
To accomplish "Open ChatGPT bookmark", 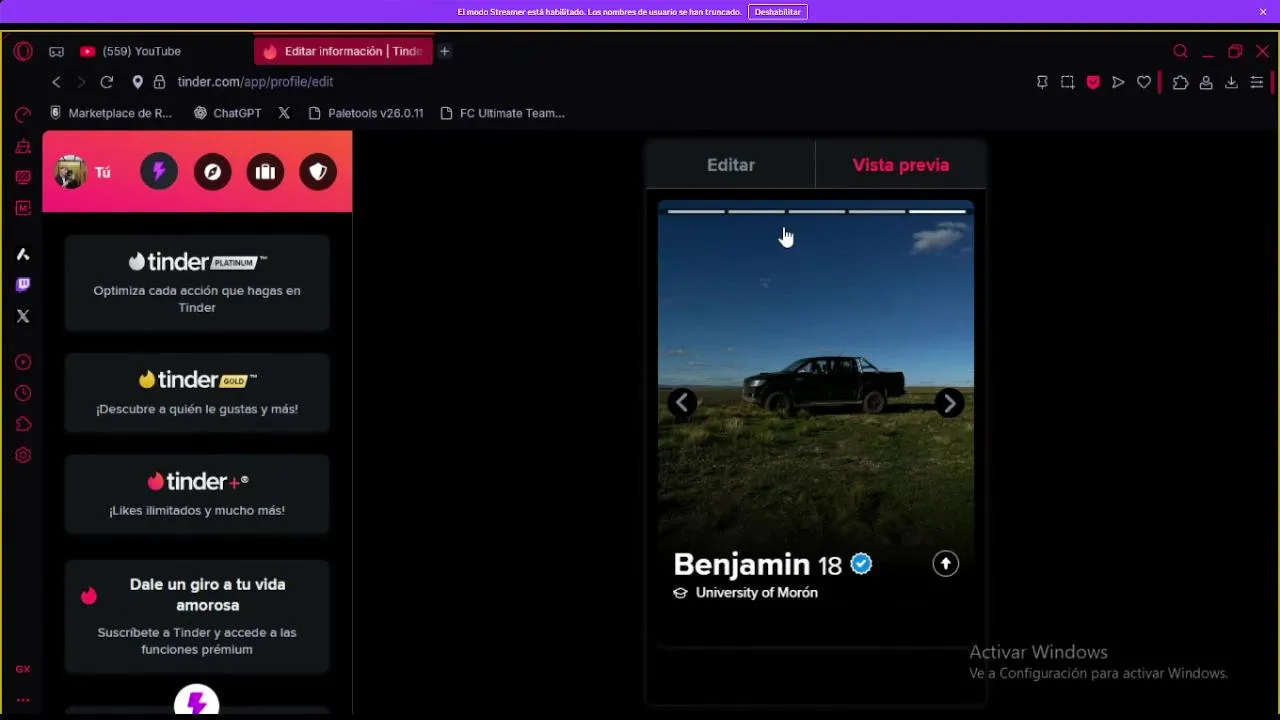I will click(x=227, y=113).
